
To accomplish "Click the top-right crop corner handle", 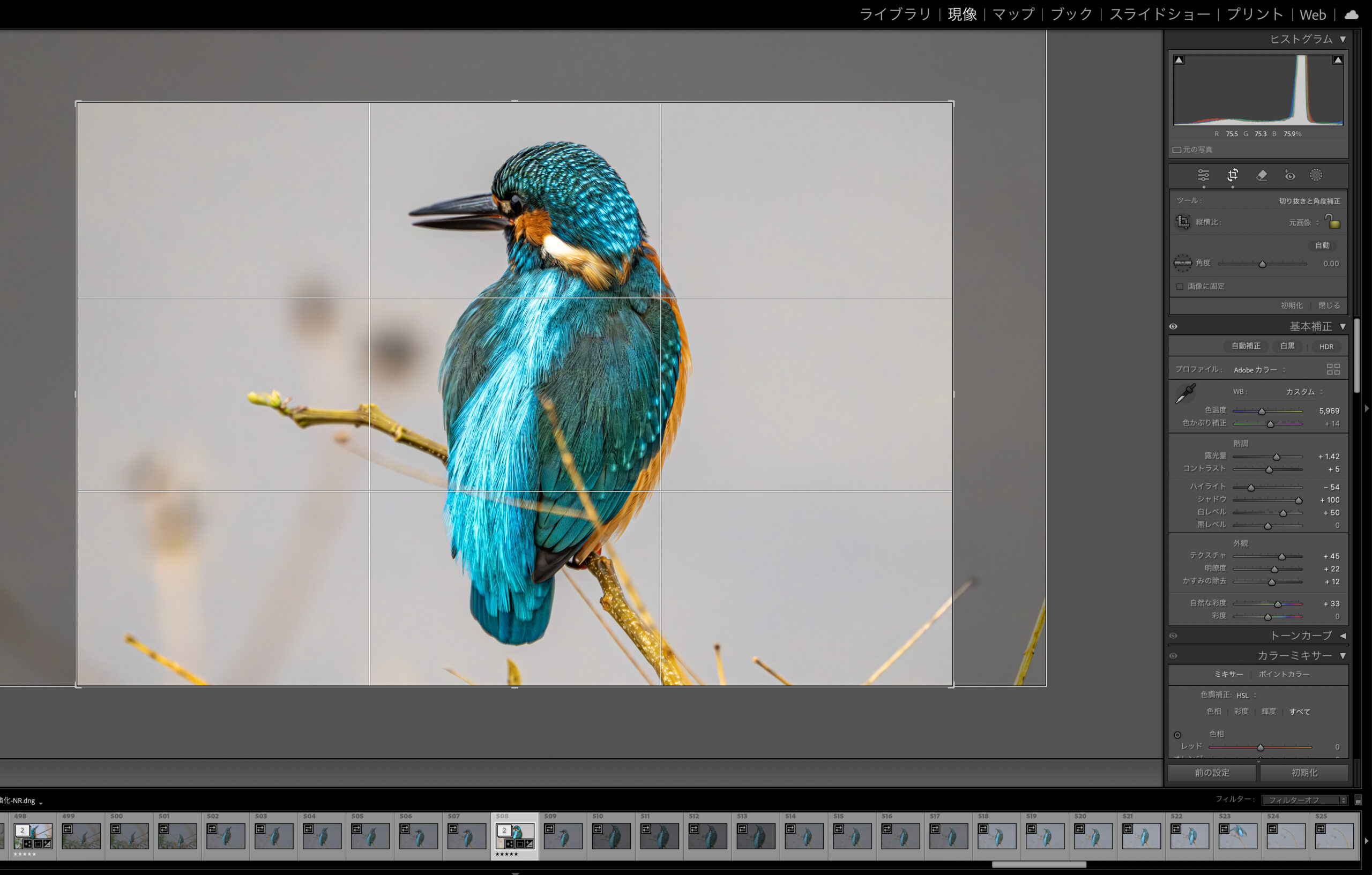I will point(951,103).
